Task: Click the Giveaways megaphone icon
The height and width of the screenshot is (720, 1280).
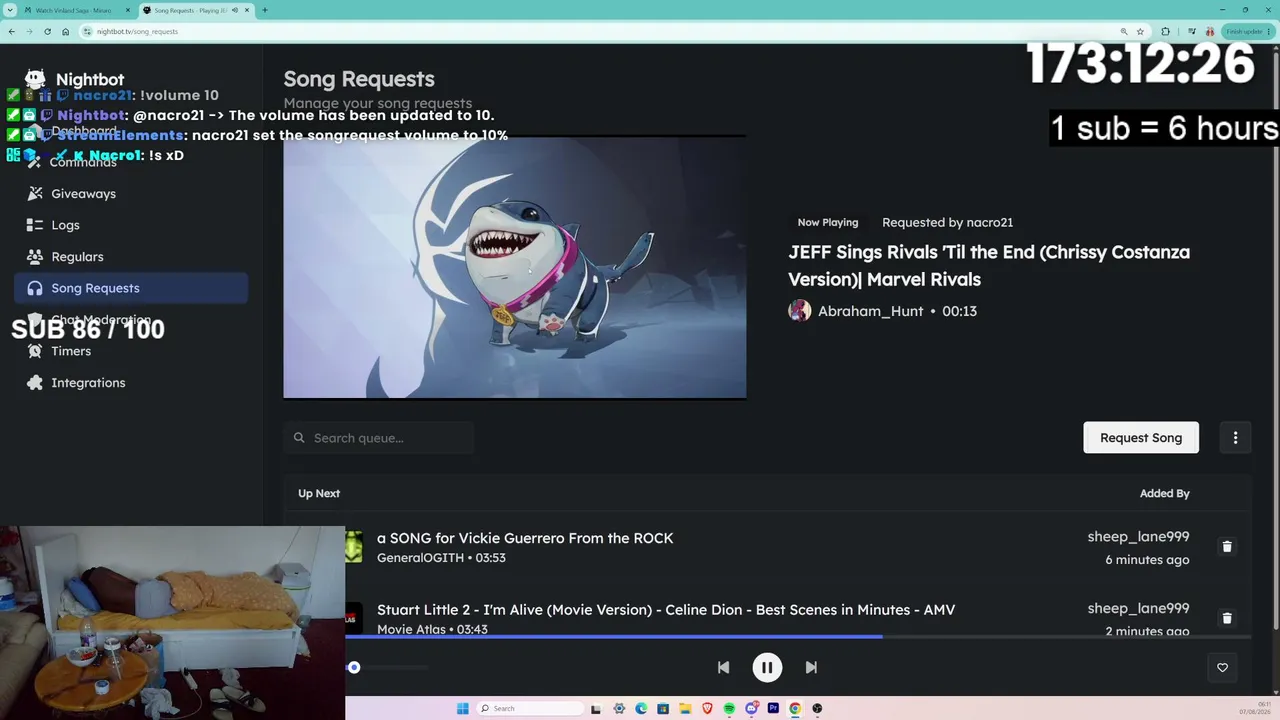Action: pyautogui.click(x=35, y=193)
